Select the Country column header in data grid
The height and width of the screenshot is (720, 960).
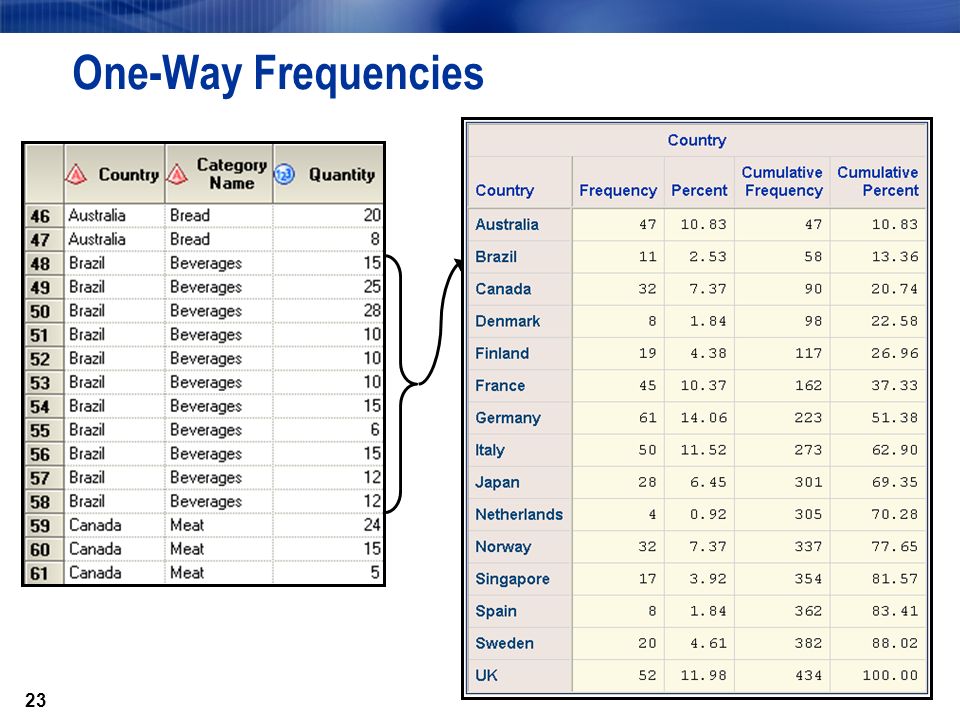tap(114, 174)
